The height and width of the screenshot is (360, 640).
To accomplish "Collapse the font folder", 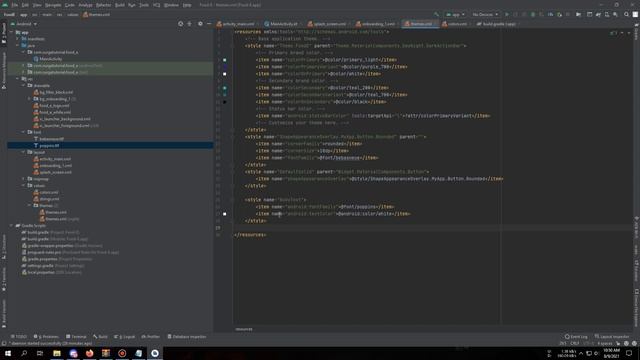I will (24, 132).
